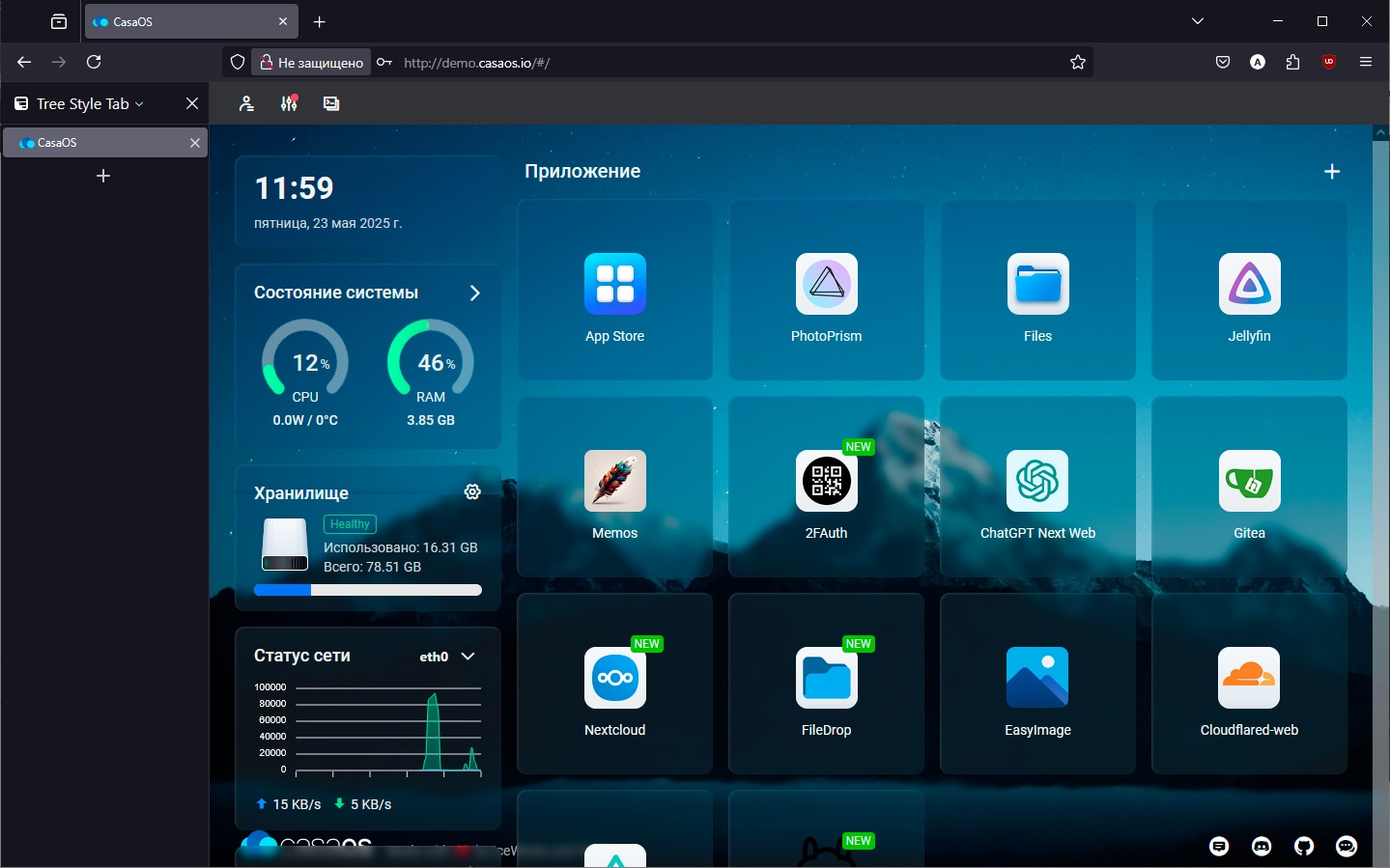Close the Tree Style Tab sidebar
The width and height of the screenshot is (1390, 868).
pyautogui.click(x=192, y=103)
